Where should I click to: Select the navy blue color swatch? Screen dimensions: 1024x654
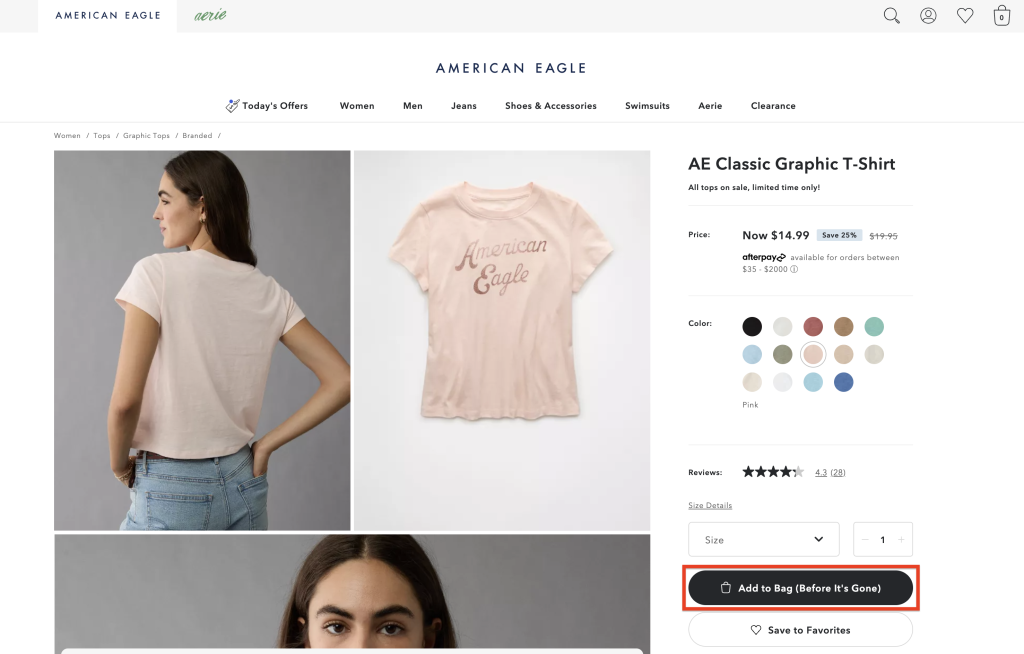[844, 382]
